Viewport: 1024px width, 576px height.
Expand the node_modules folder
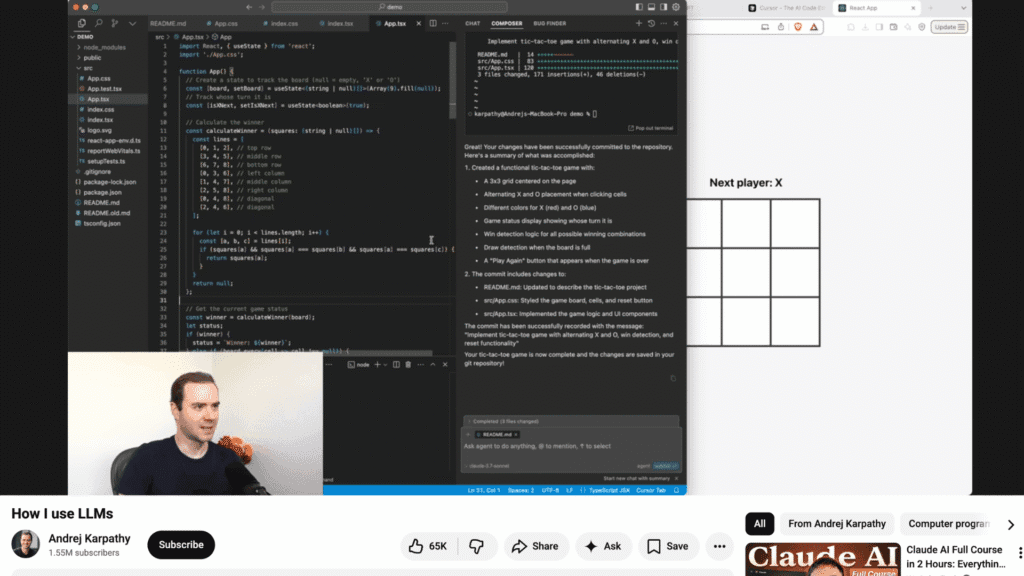tap(104, 48)
